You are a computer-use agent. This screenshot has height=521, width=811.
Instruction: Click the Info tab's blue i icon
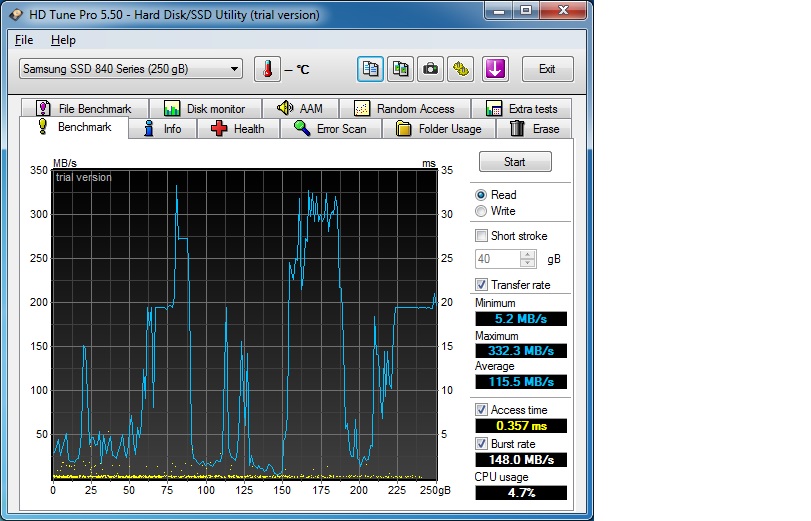pyautogui.click(x=149, y=128)
